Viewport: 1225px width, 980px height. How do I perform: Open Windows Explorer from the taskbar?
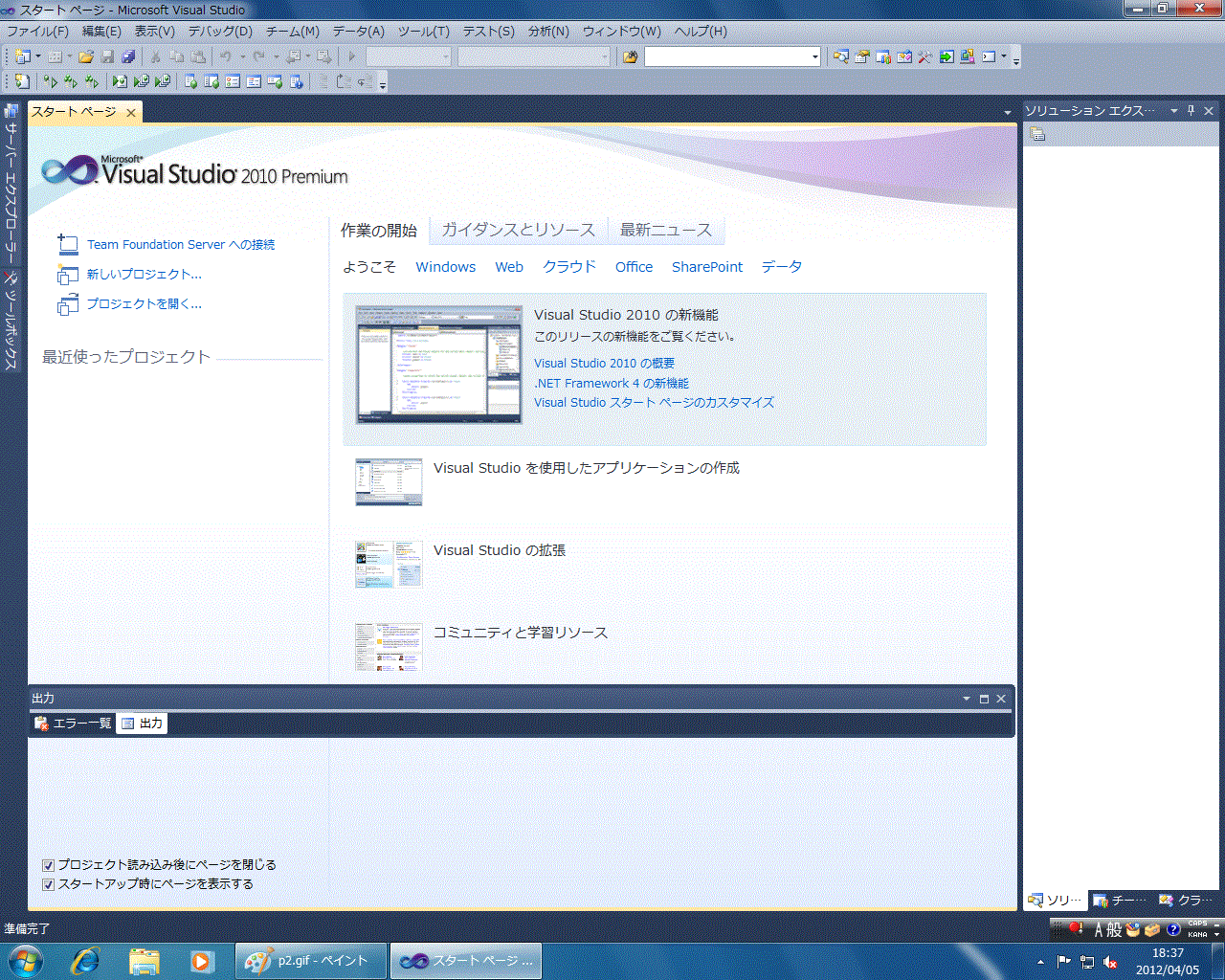click(x=144, y=961)
